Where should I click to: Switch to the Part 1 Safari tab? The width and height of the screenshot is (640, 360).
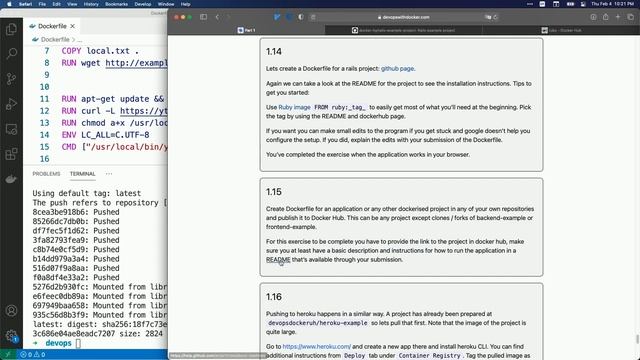[246, 30]
